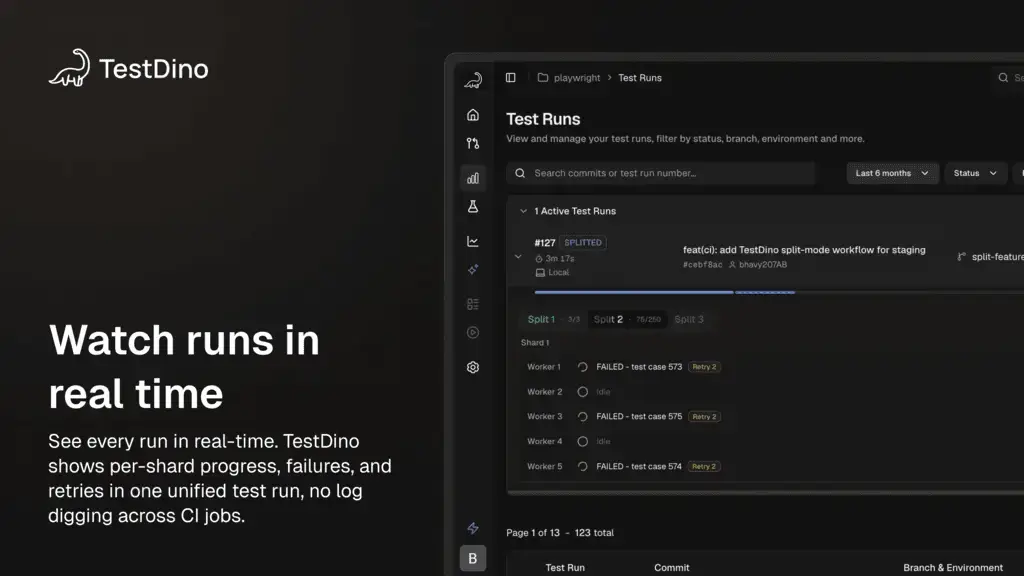Click the 3m 17s duration text
This screenshot has width=1024, height=576.
[x=560, y=259]
